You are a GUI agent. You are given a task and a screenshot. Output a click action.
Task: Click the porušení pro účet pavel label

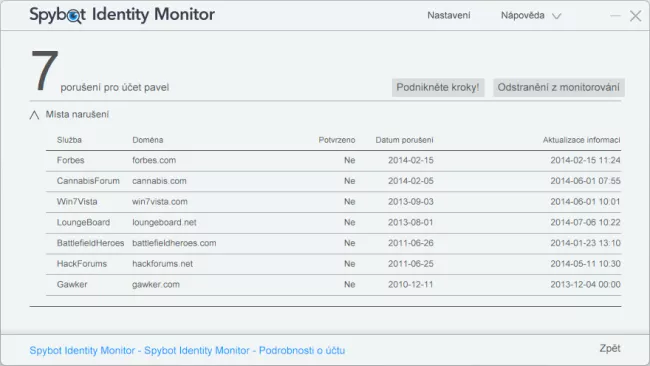[115, 87]
